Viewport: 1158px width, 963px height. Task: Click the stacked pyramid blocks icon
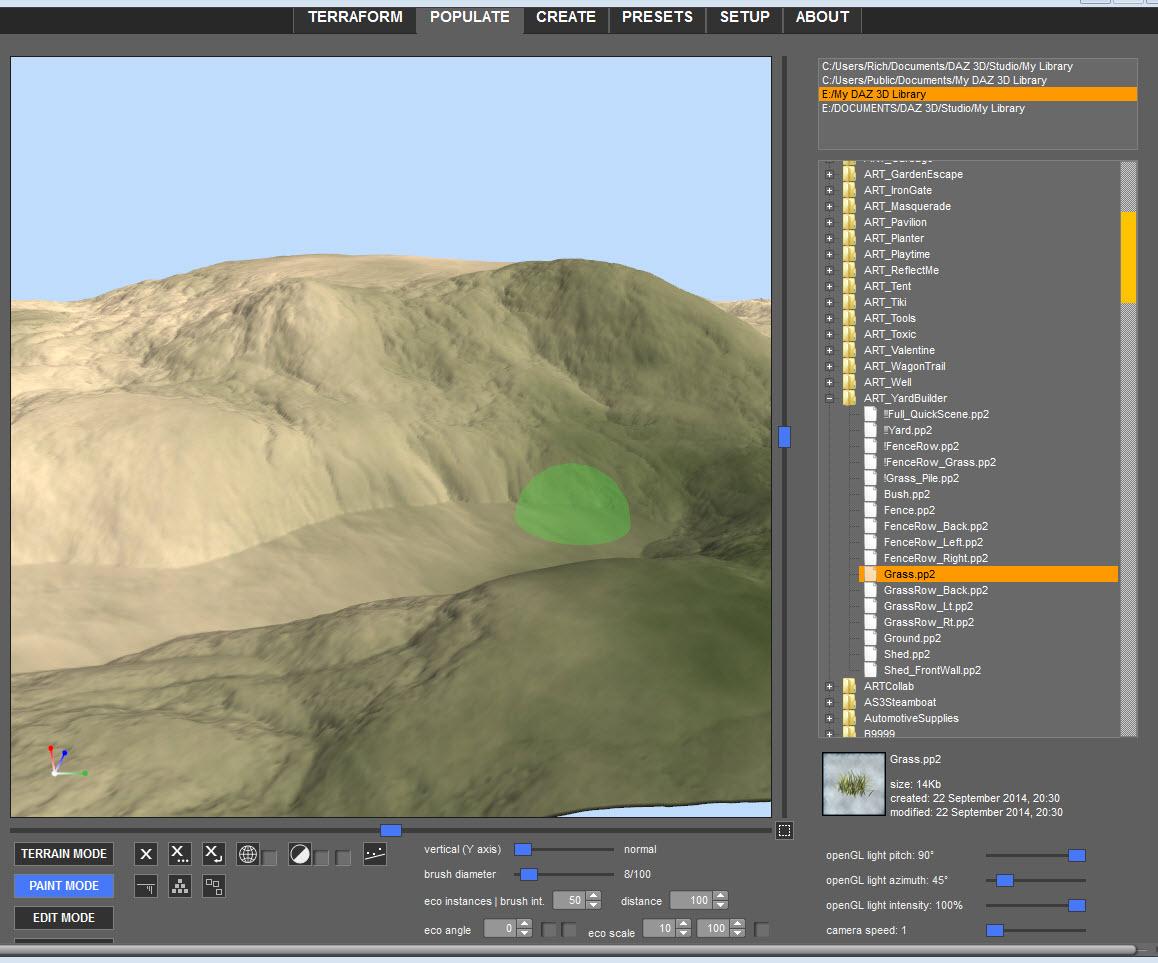coord(179,886)
